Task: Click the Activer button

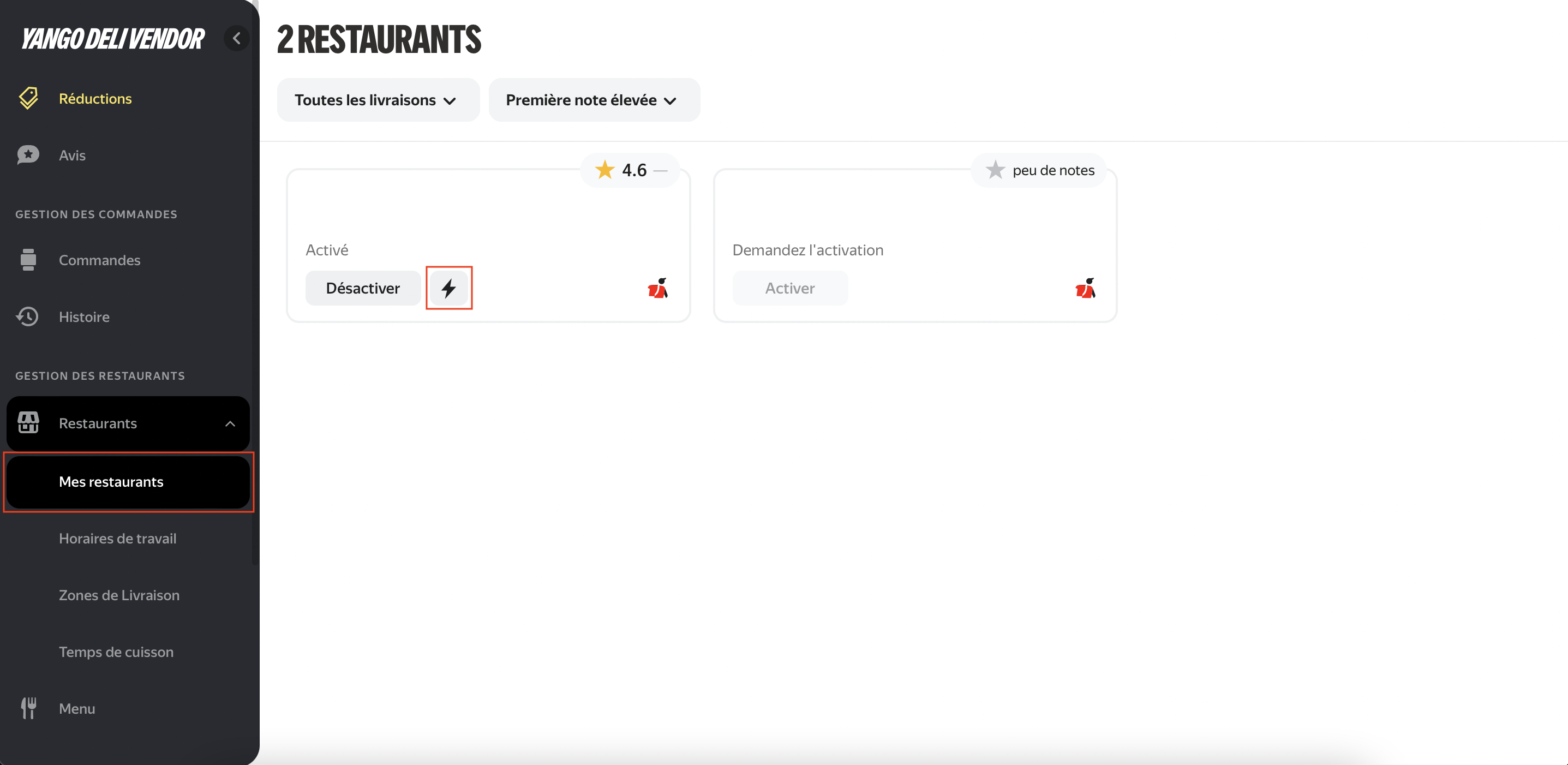Action: pyautogui.click(x=790, y=288)
